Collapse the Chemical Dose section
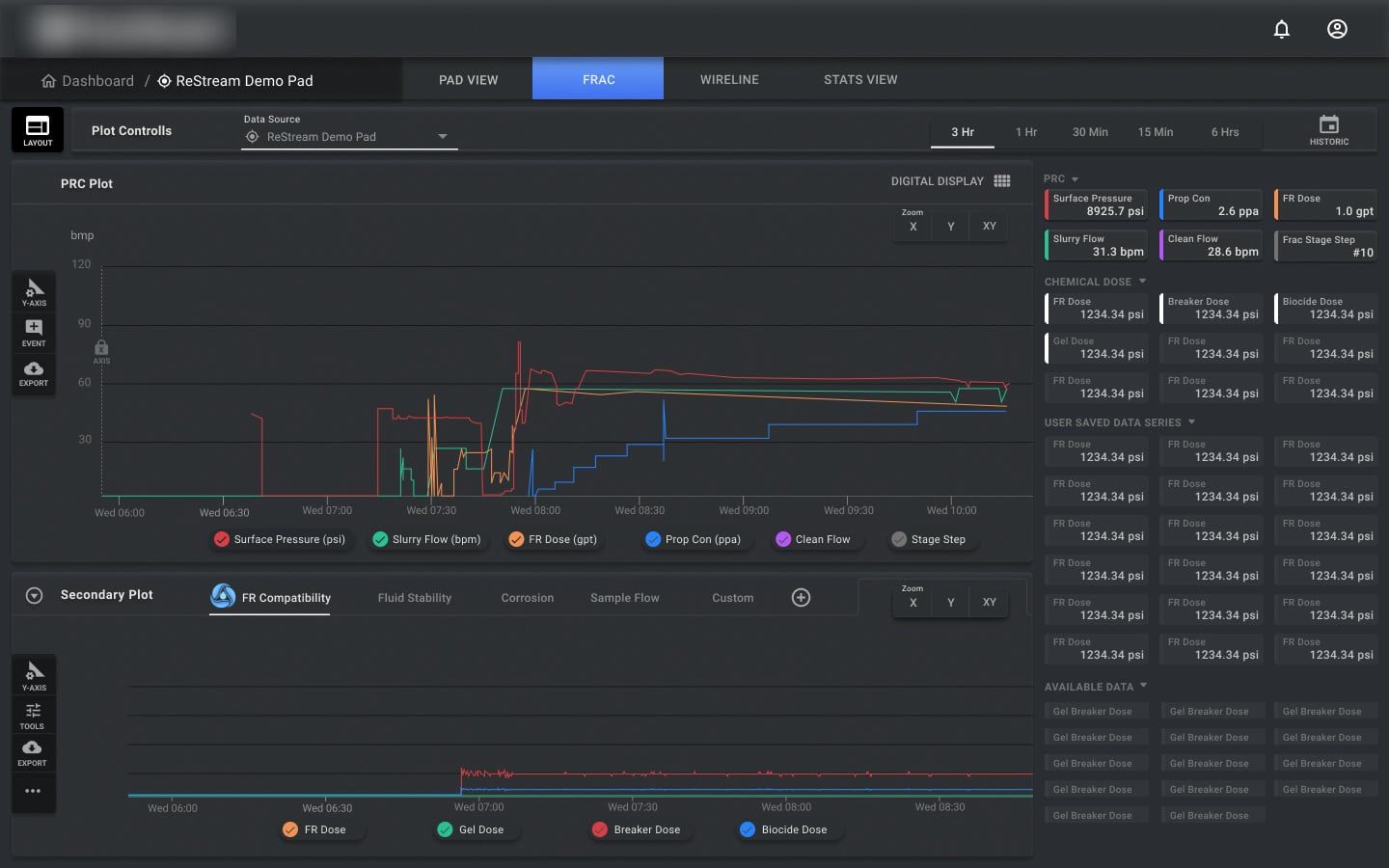The image size is (1389, 868). [x=1142, y=282]
